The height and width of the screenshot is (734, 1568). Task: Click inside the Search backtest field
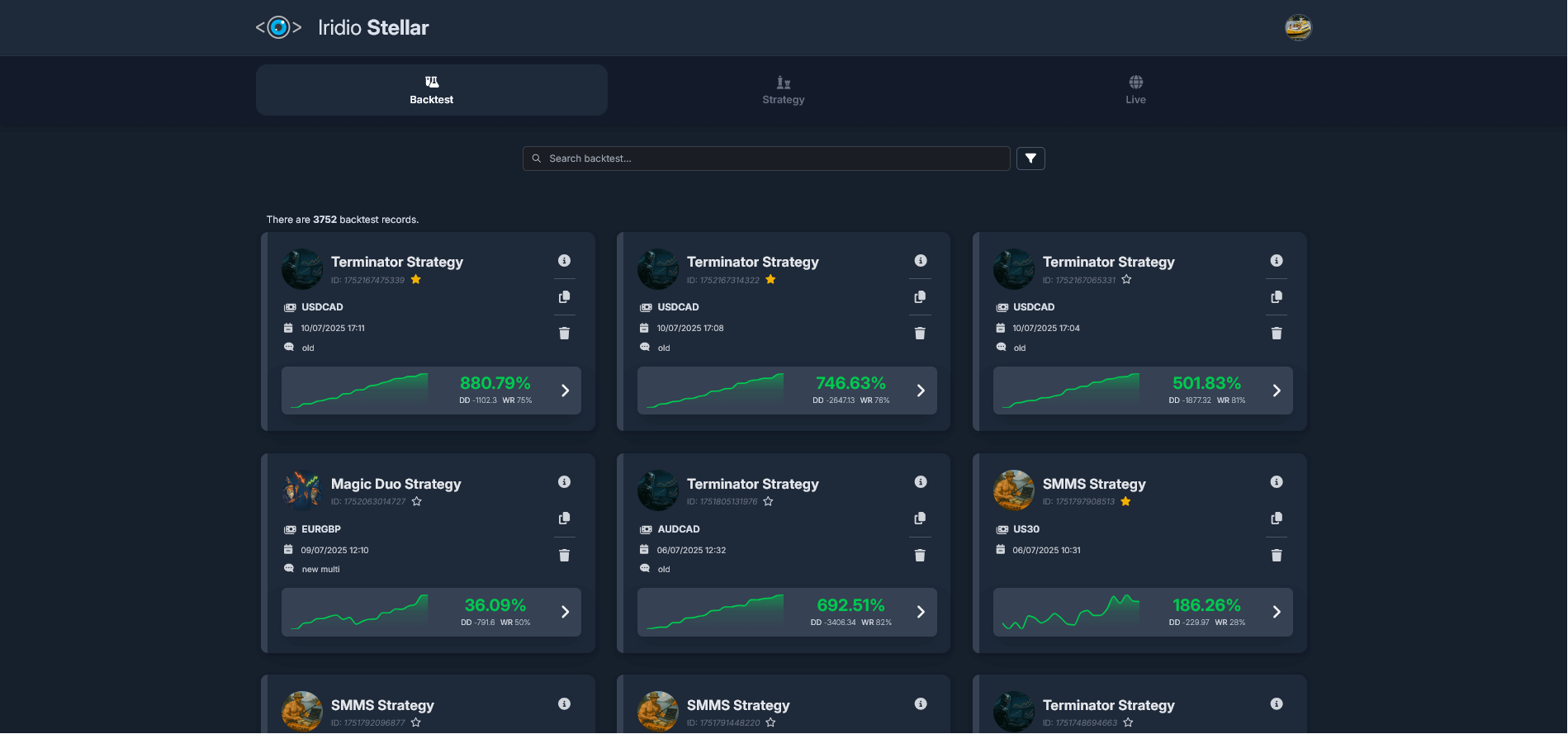pyautogui.click(x=766, y=159)
